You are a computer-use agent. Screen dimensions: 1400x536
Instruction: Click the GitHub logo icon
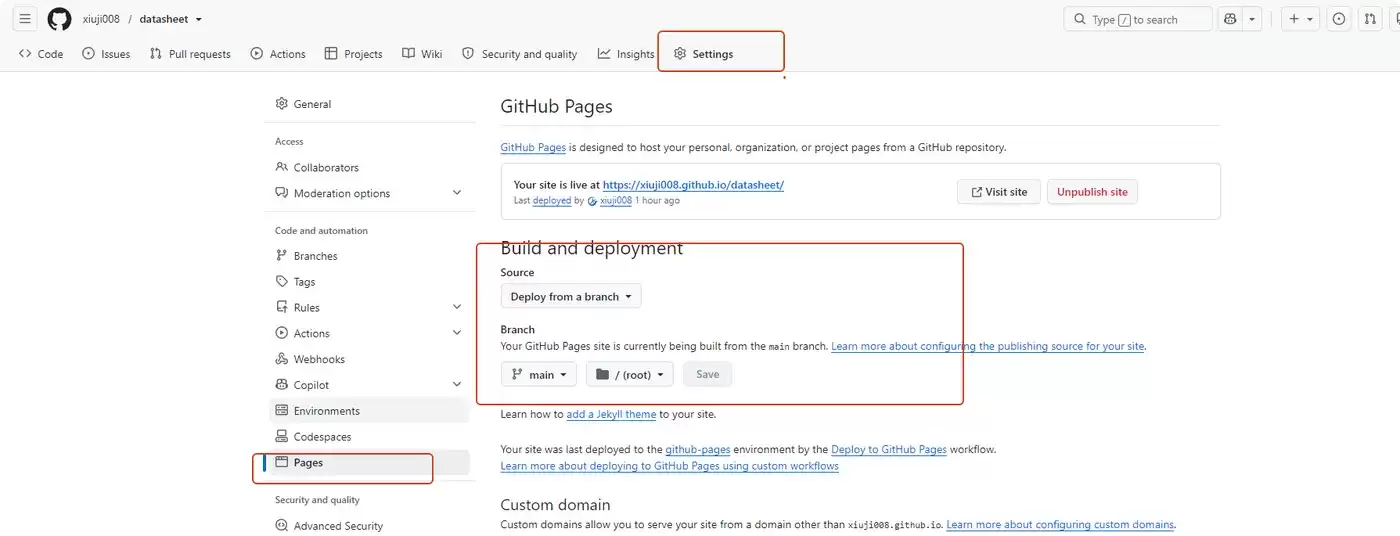(x=59, y=19)
